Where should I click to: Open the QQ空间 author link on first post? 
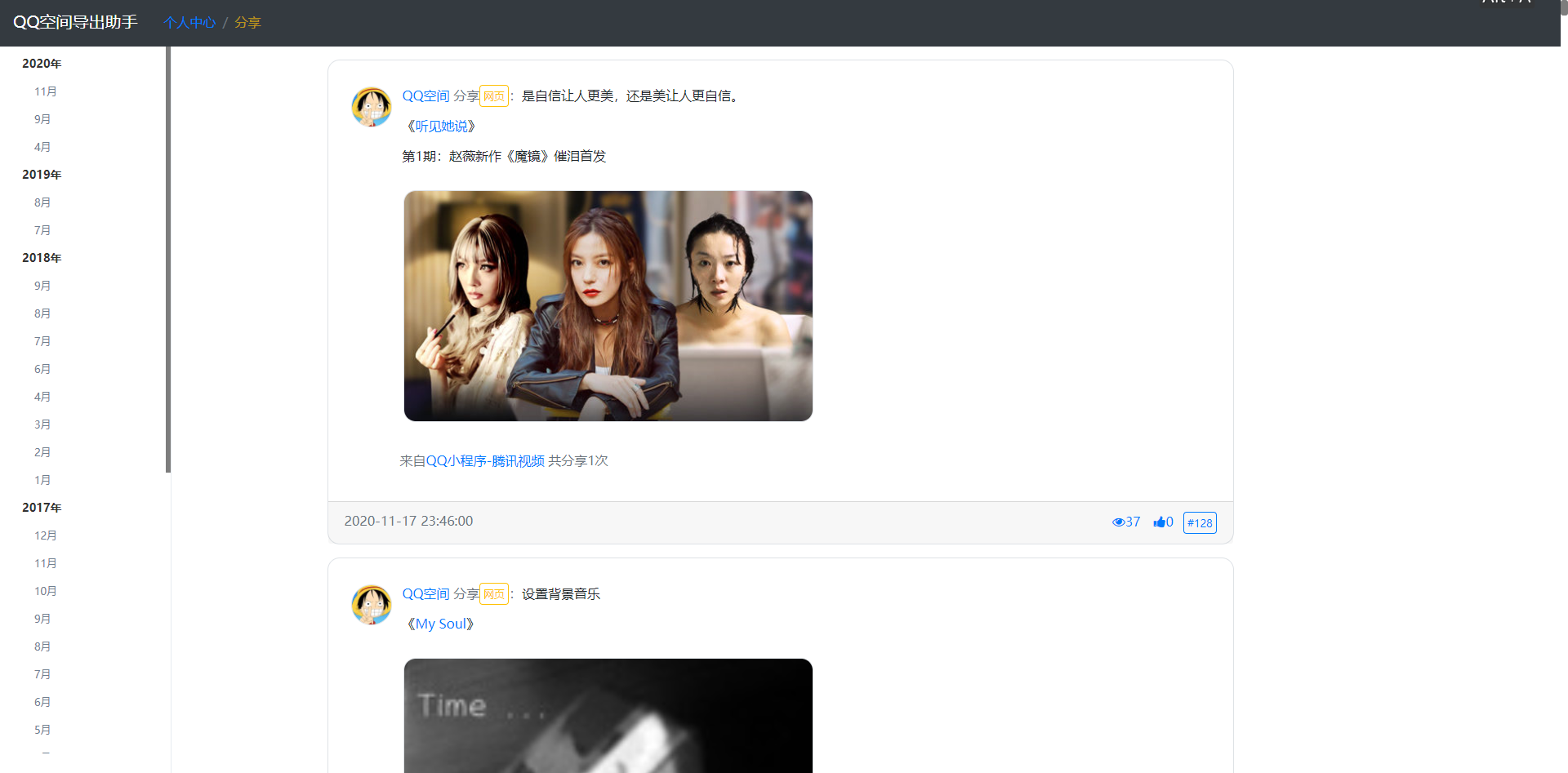point(425,96)
